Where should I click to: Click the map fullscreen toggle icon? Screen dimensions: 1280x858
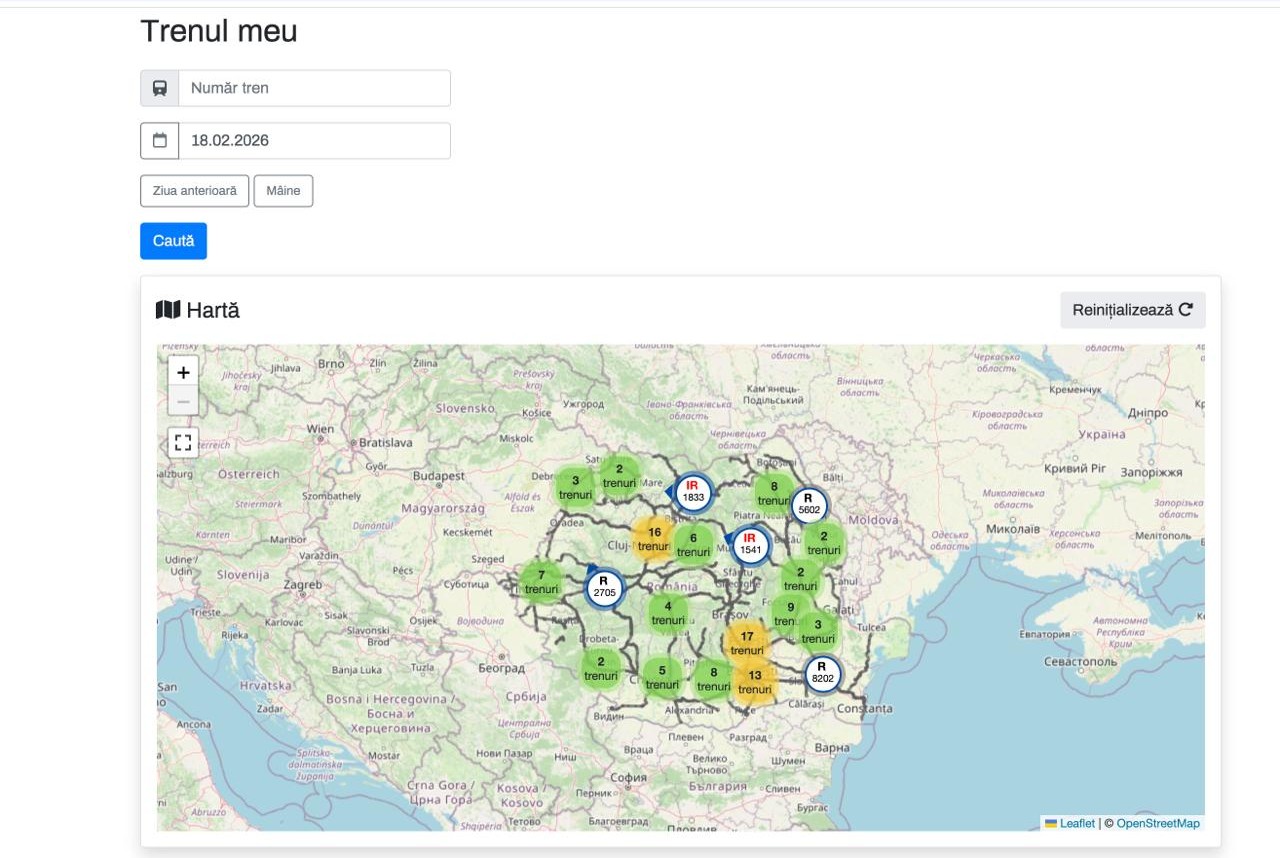click(x=183, y=442)
